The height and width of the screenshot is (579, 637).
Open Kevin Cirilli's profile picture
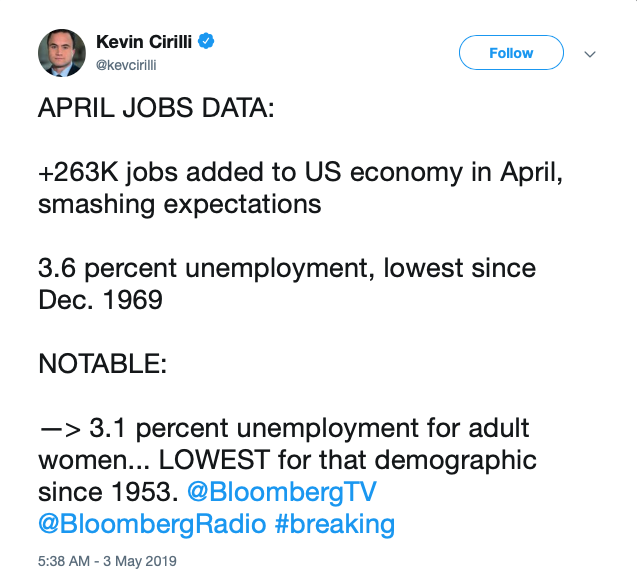click(62, 53)
